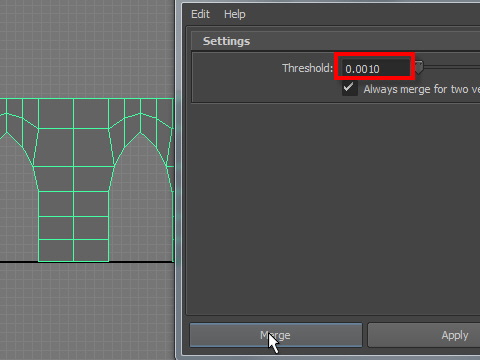
Task: Open the Edit menu
Action: (x=200, y=14)
